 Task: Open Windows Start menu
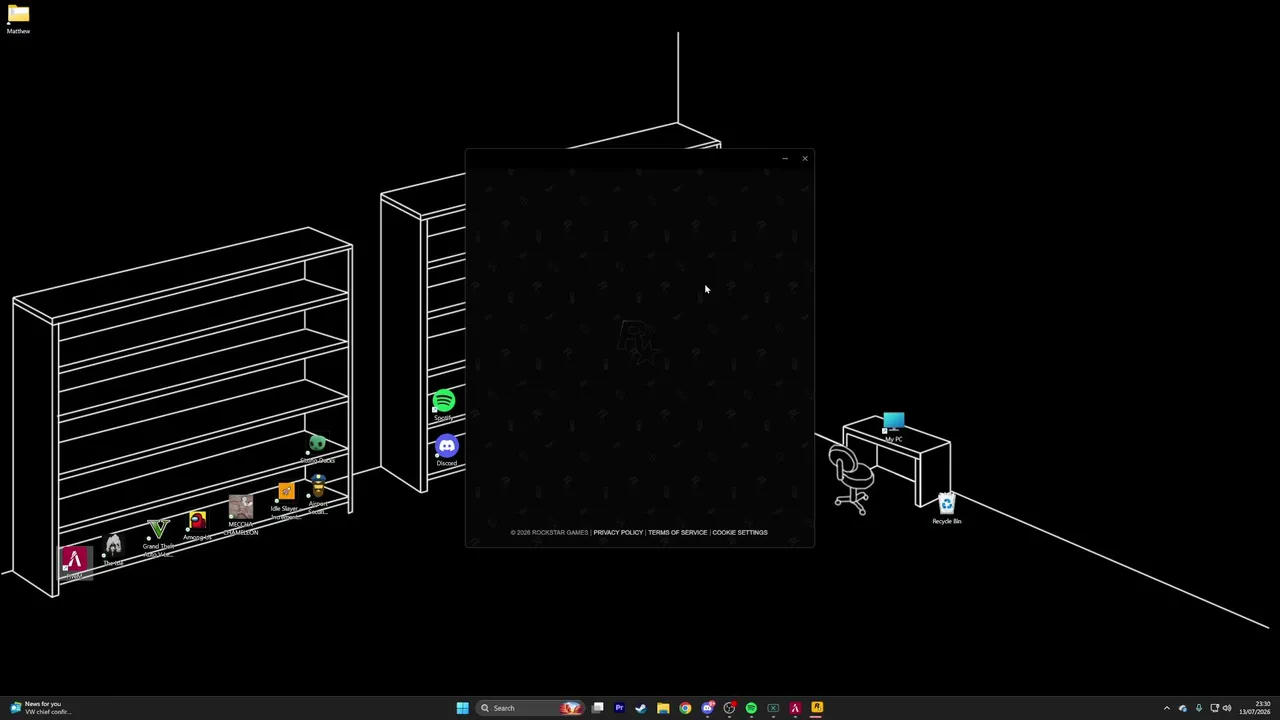pyautogui.click(x=462, y=708)
